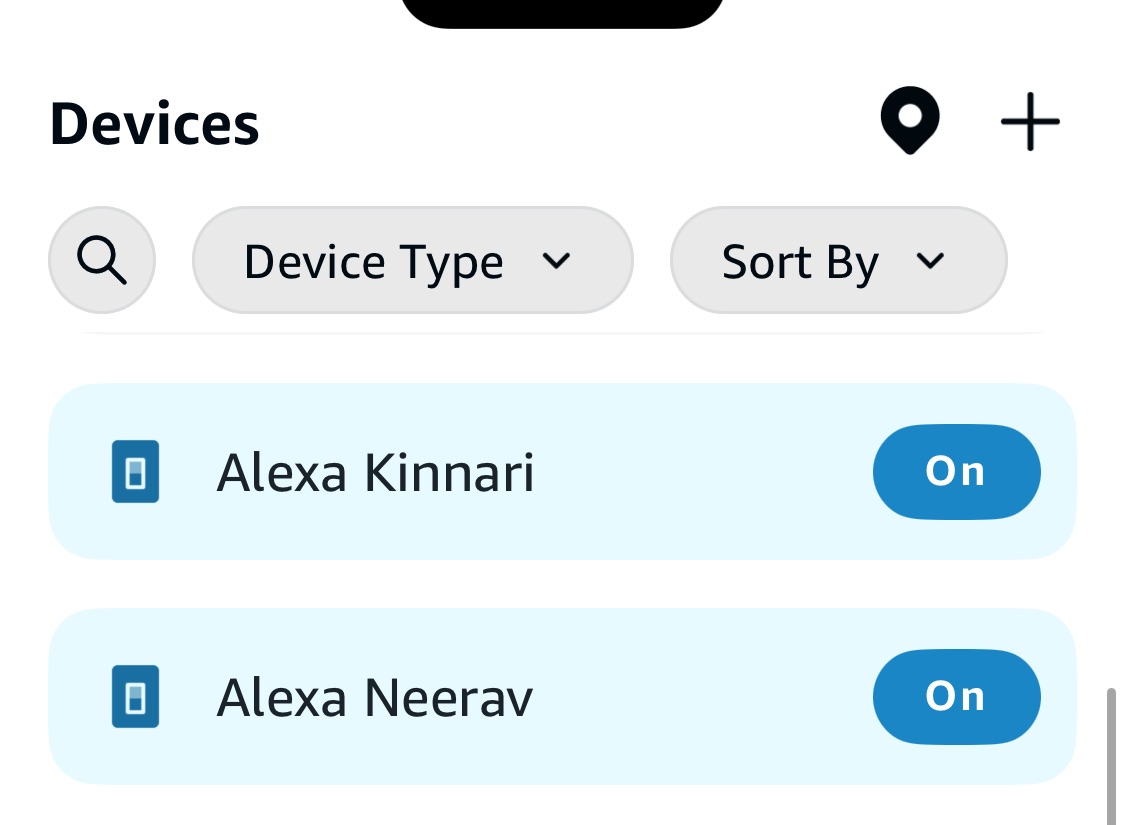Tap the switch icon beside Alexa Neerav
Image resolution: width=1125 pixels, height=825 pixels.
[x=136, y=697]
